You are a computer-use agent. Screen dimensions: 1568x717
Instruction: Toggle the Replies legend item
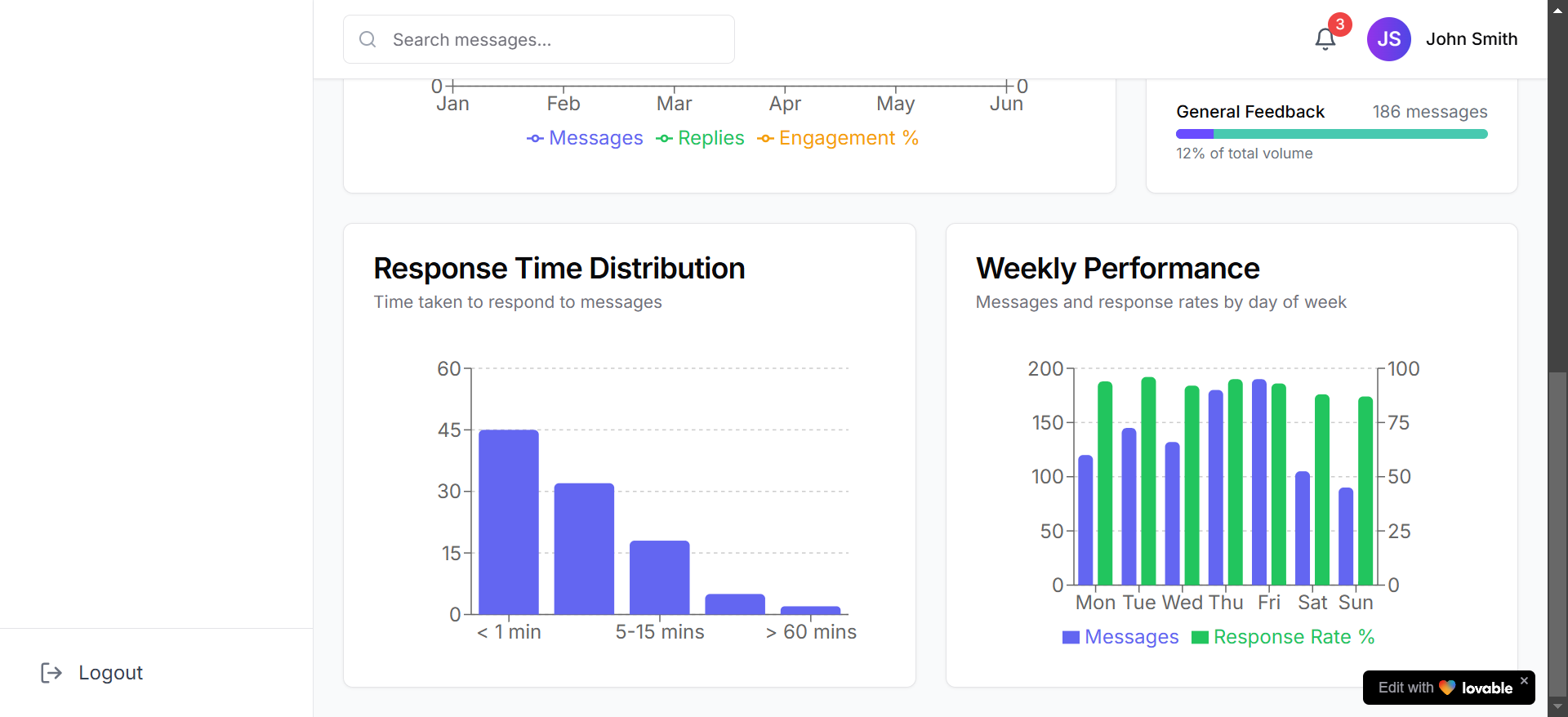[x=700, y=138]
